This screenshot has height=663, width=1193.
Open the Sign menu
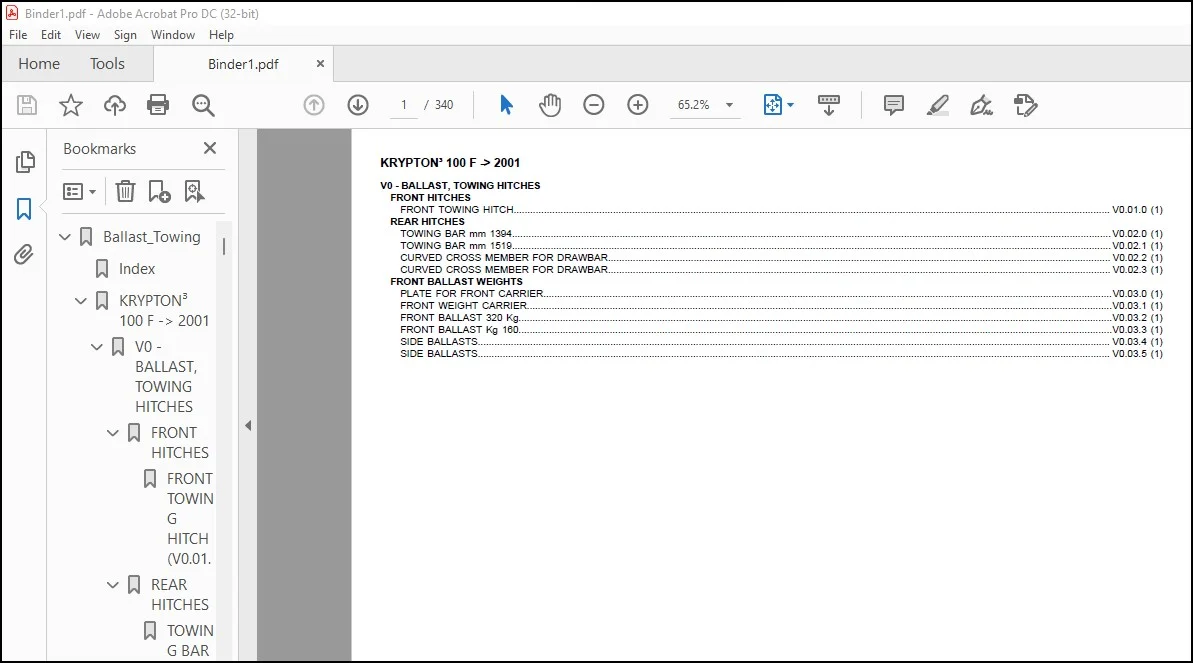click(125, 35)
